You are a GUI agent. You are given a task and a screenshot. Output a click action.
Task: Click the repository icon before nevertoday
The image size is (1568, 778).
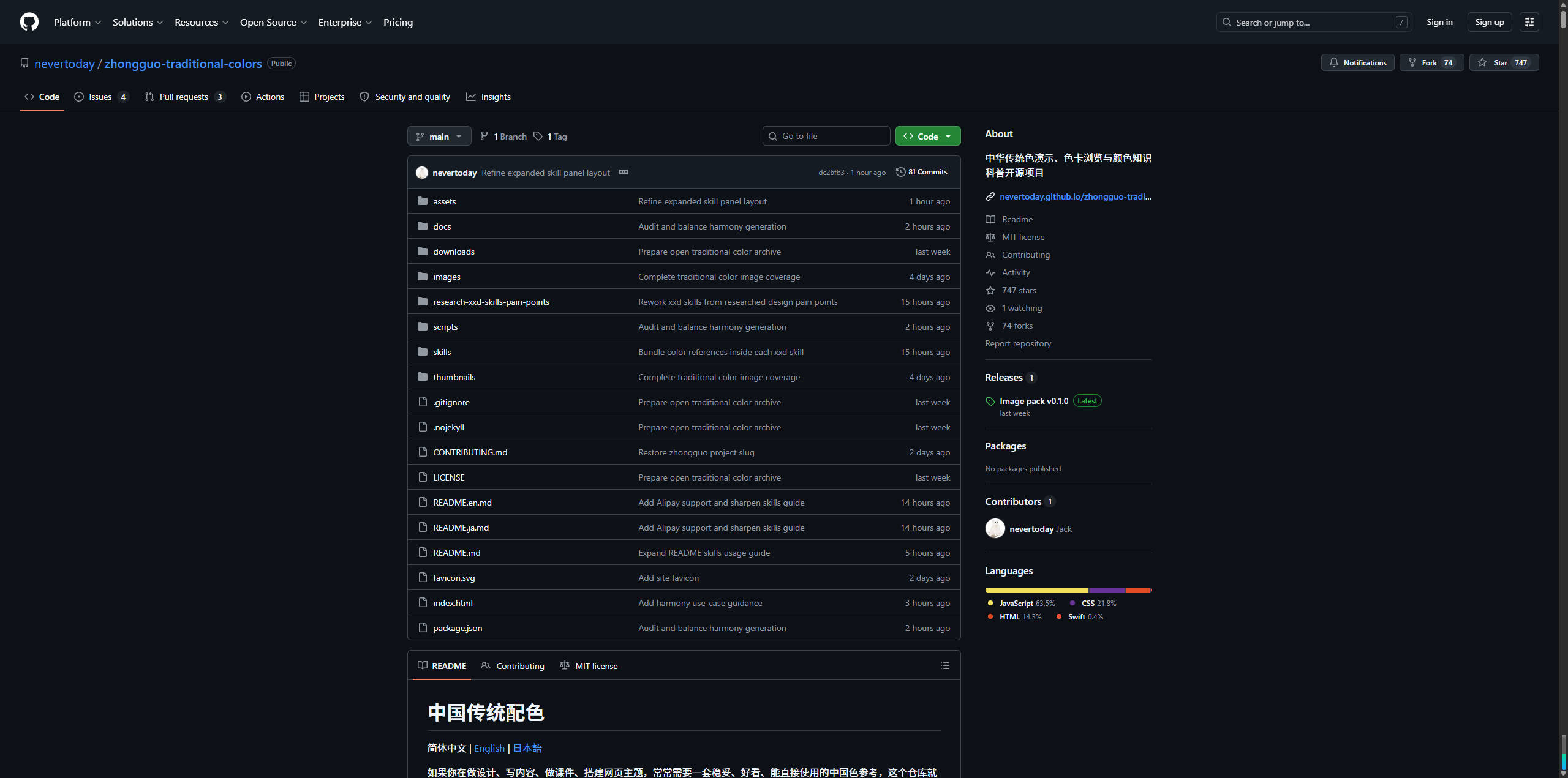[x=24, y=63]
